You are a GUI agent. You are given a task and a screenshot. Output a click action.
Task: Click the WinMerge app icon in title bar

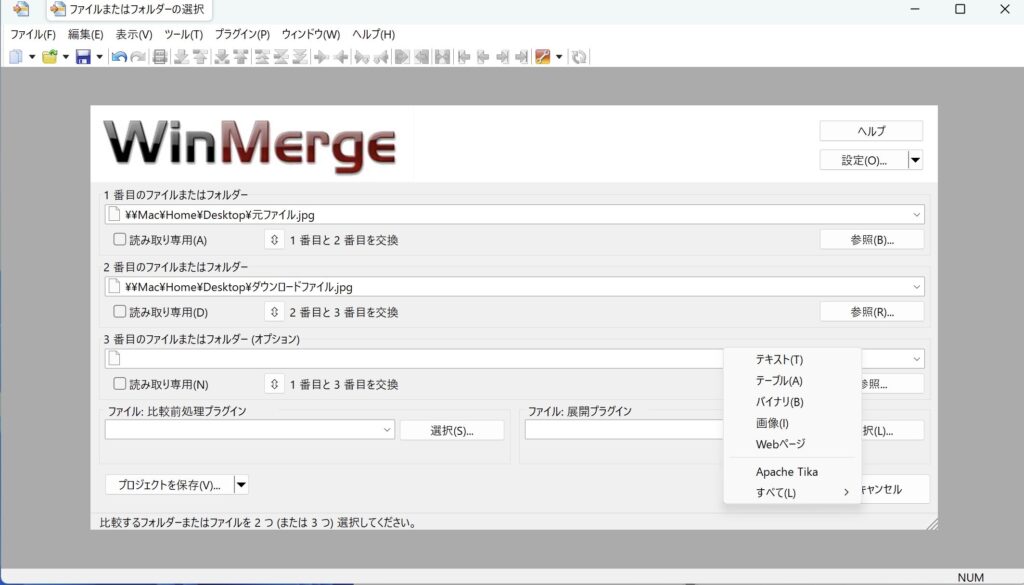[21, 9]
